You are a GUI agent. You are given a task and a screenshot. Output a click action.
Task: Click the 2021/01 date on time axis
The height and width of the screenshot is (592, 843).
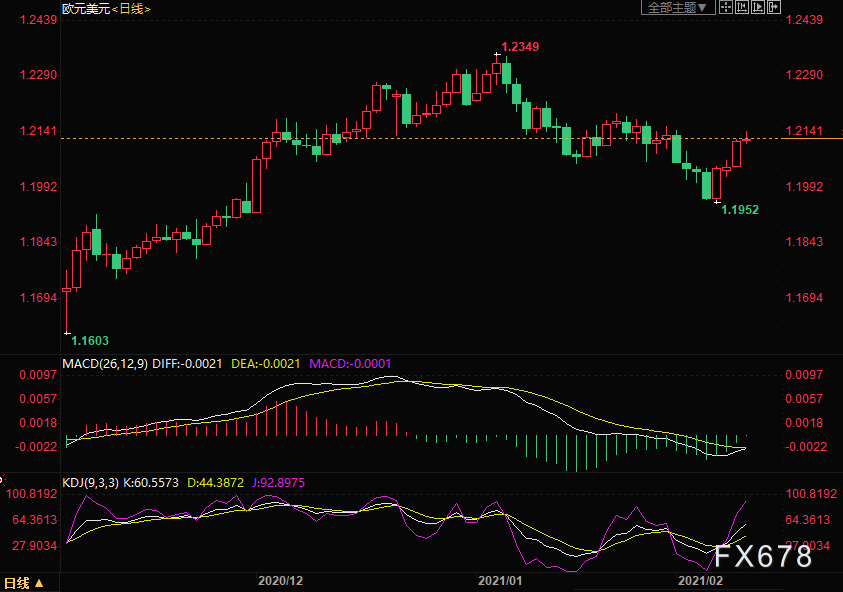500,581
